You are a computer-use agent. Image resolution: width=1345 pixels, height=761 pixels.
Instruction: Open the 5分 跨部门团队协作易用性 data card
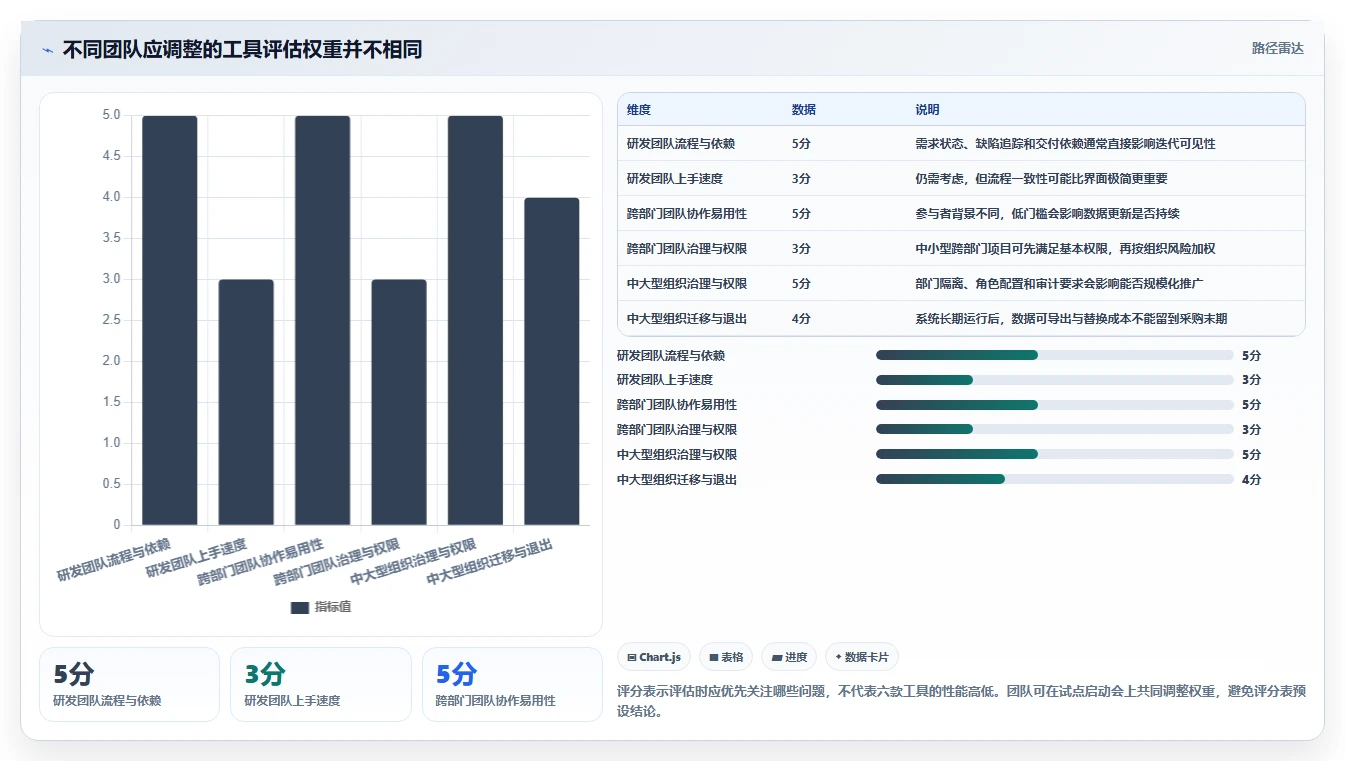[x=512, y=684]
